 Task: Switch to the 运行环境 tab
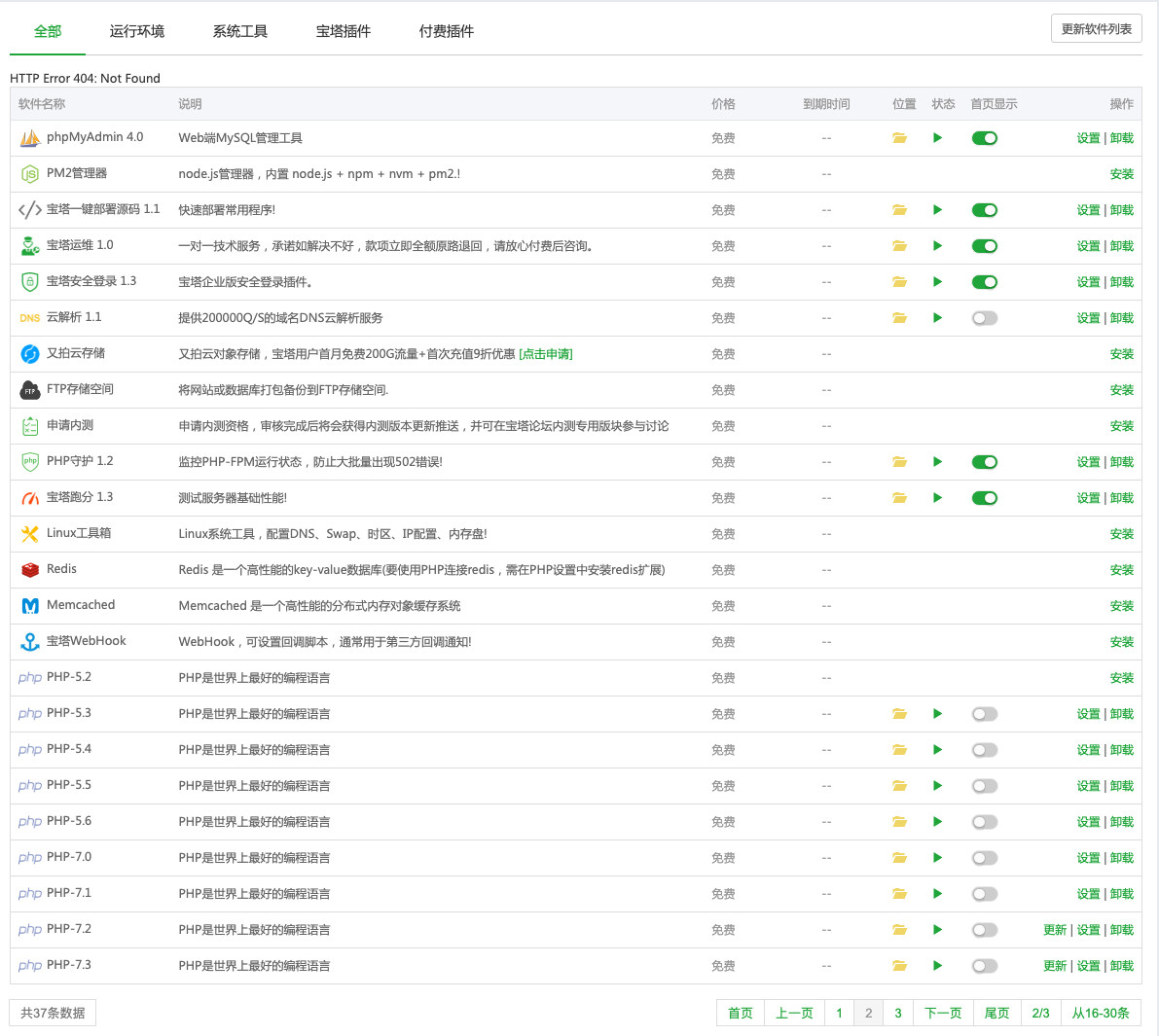pyautogui.click(x=137, y=31)
